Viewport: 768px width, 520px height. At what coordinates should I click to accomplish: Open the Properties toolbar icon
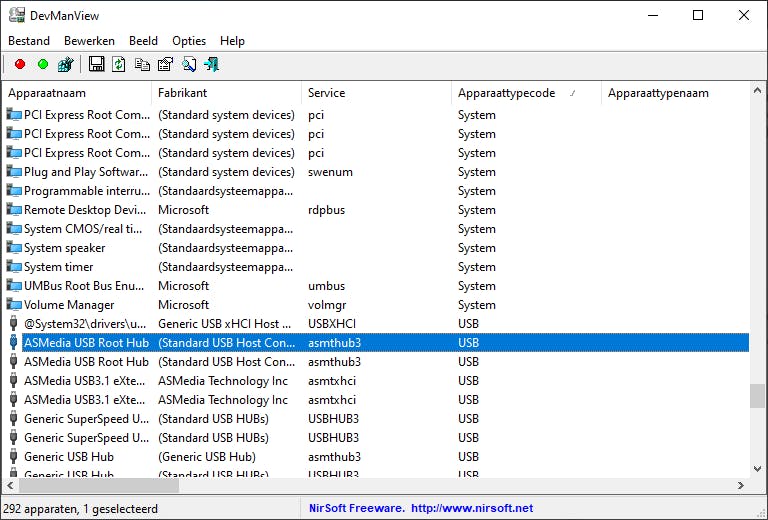click(165, 65)
